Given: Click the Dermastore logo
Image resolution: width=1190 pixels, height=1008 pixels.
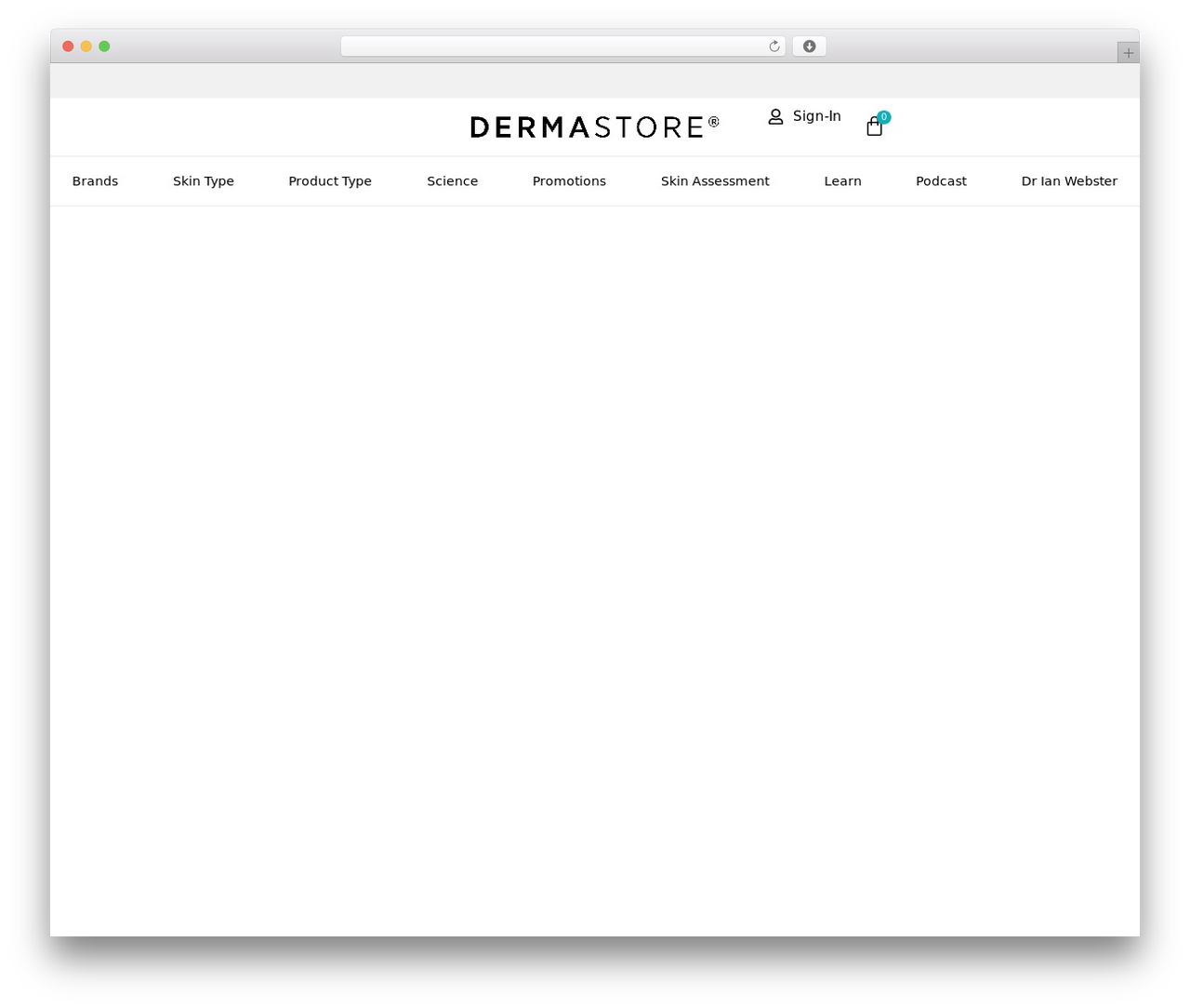Looking at the screenshot, I should pyautogui.click(x=595, y=126).
